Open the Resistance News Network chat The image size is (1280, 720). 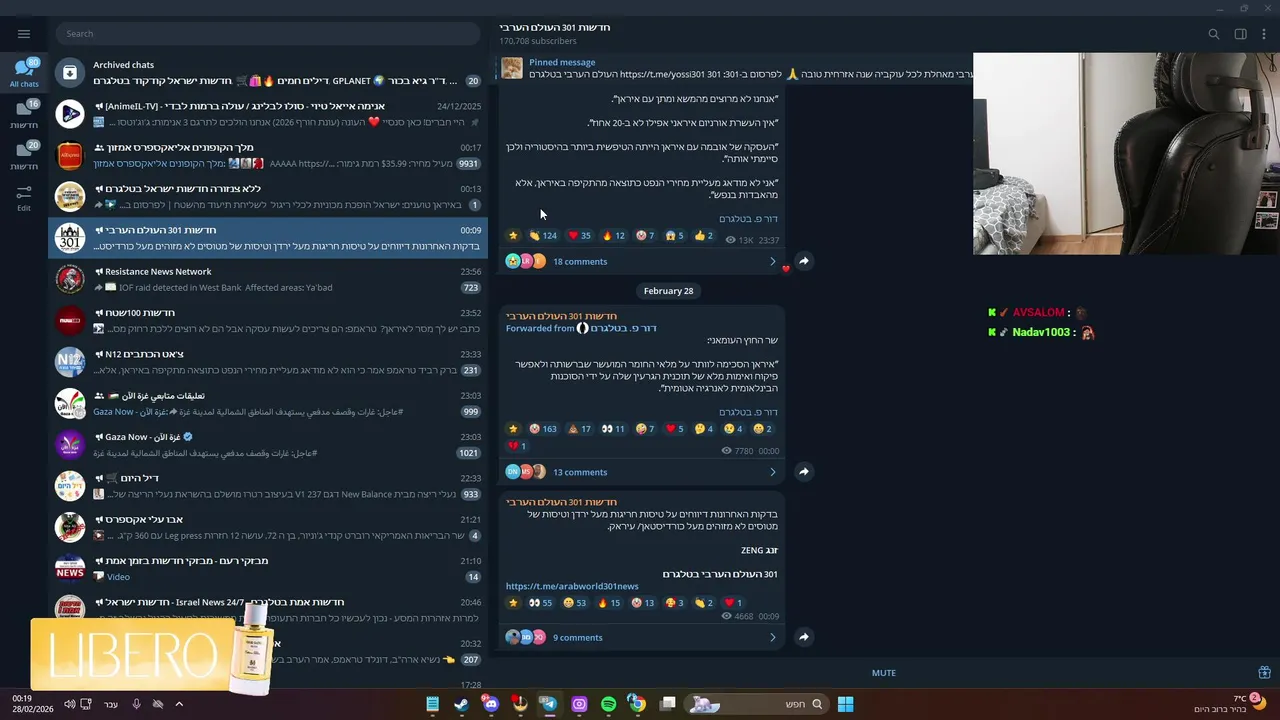tap(268, 279)
